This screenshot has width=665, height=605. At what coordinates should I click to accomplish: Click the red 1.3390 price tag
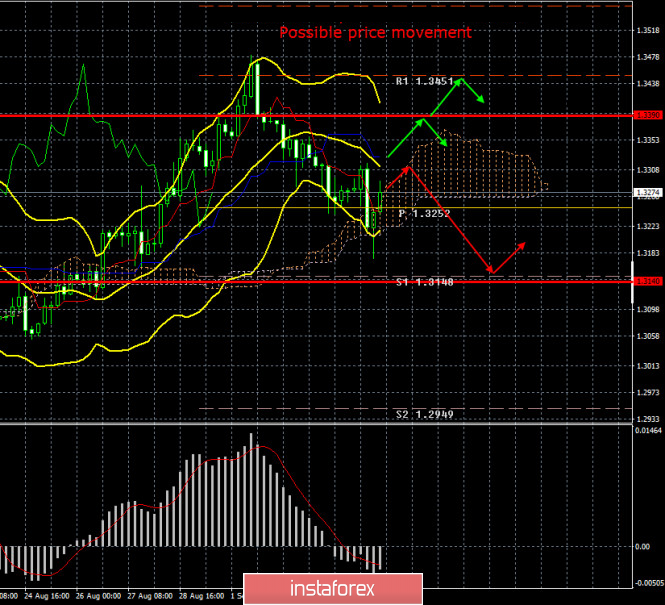pos(648,115)
